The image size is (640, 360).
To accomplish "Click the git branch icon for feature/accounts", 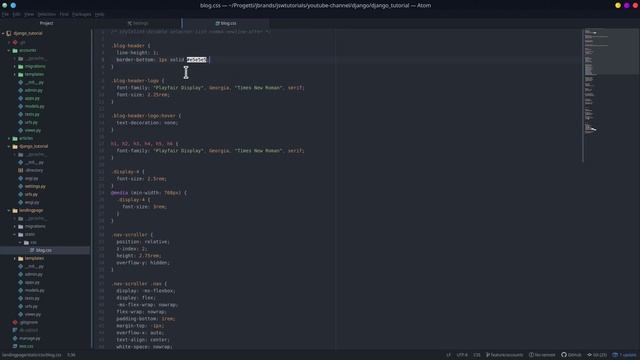I will tap(488, 355).
